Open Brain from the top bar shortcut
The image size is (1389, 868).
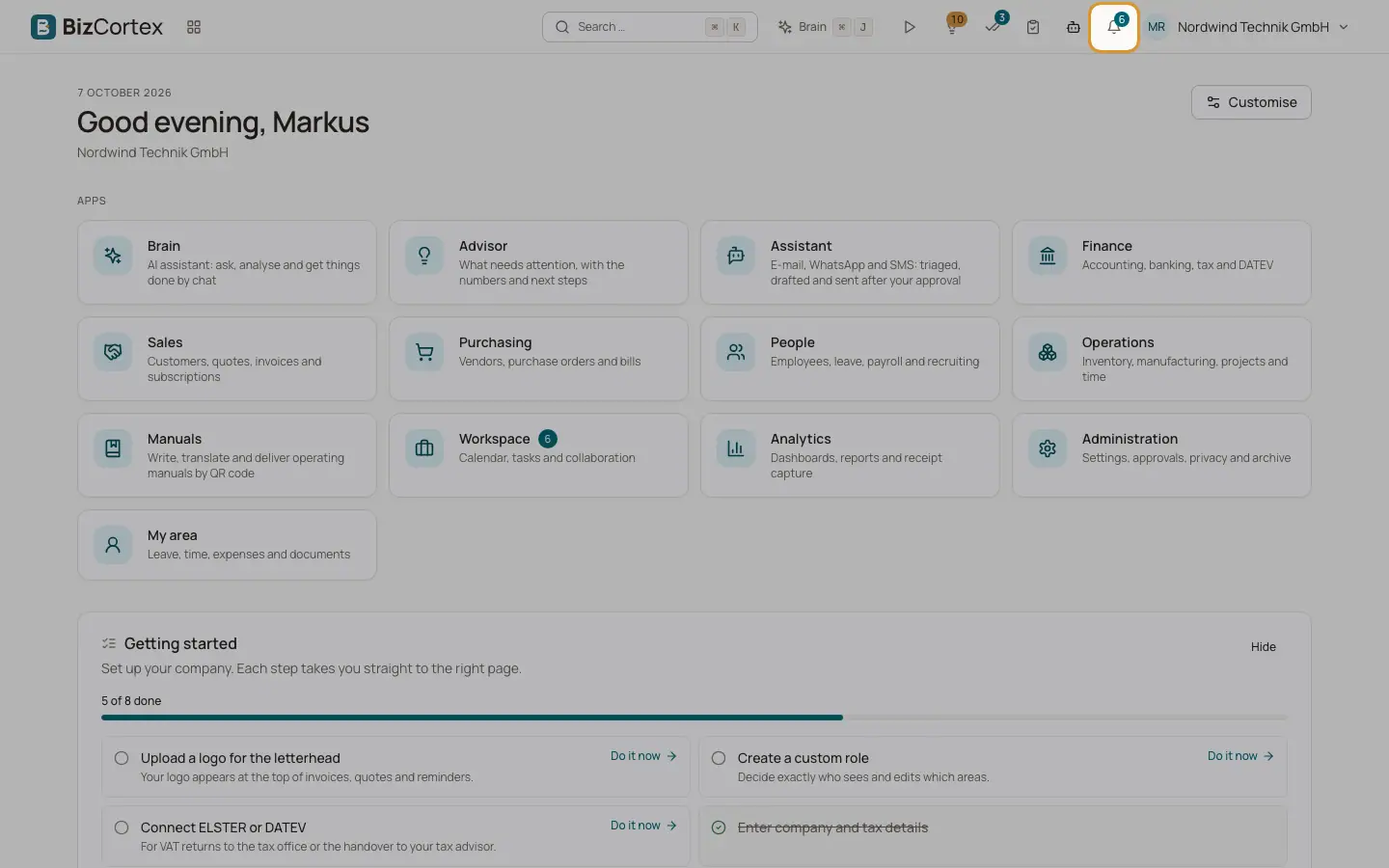[x=826, y=27]
